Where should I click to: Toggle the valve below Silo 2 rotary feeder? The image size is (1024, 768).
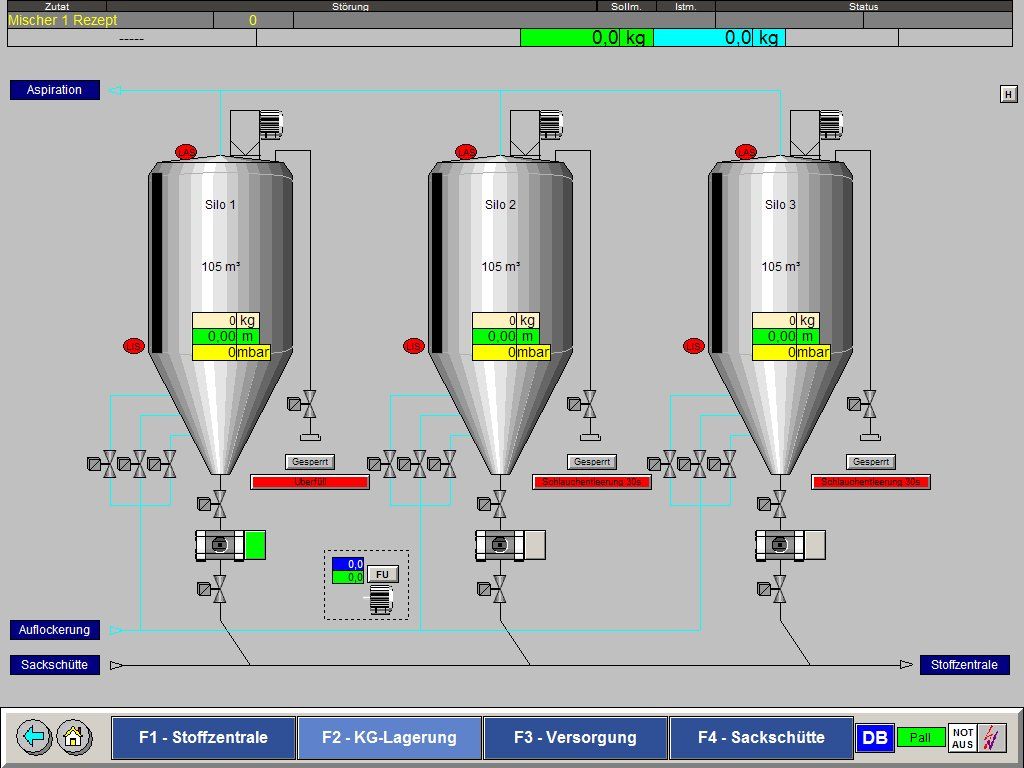pos(498,589)
